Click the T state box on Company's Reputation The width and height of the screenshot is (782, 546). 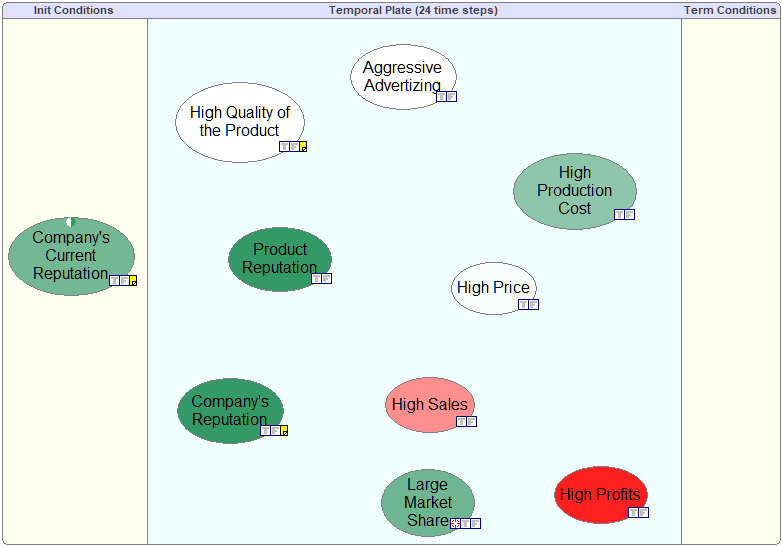tap(266, 430)
